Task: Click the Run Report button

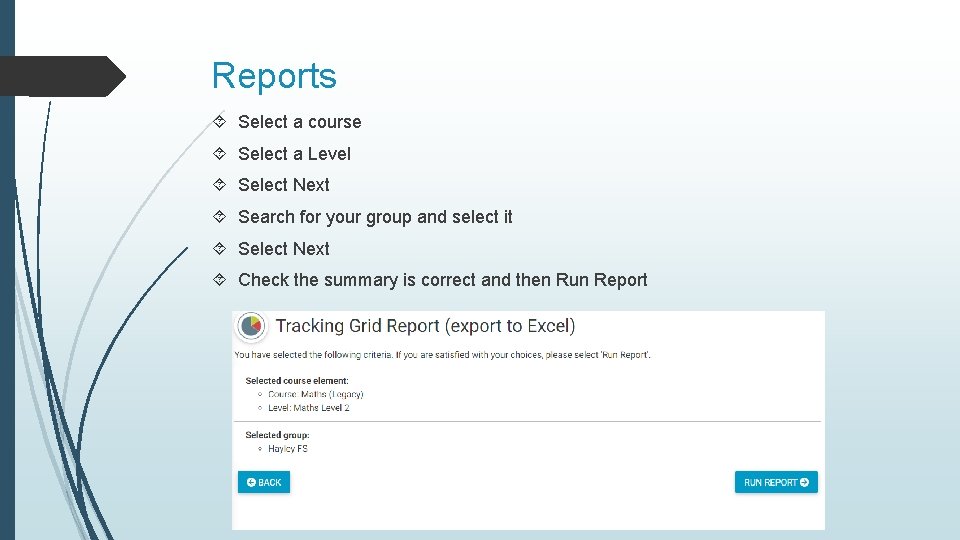Action: (x=776, y=482)
